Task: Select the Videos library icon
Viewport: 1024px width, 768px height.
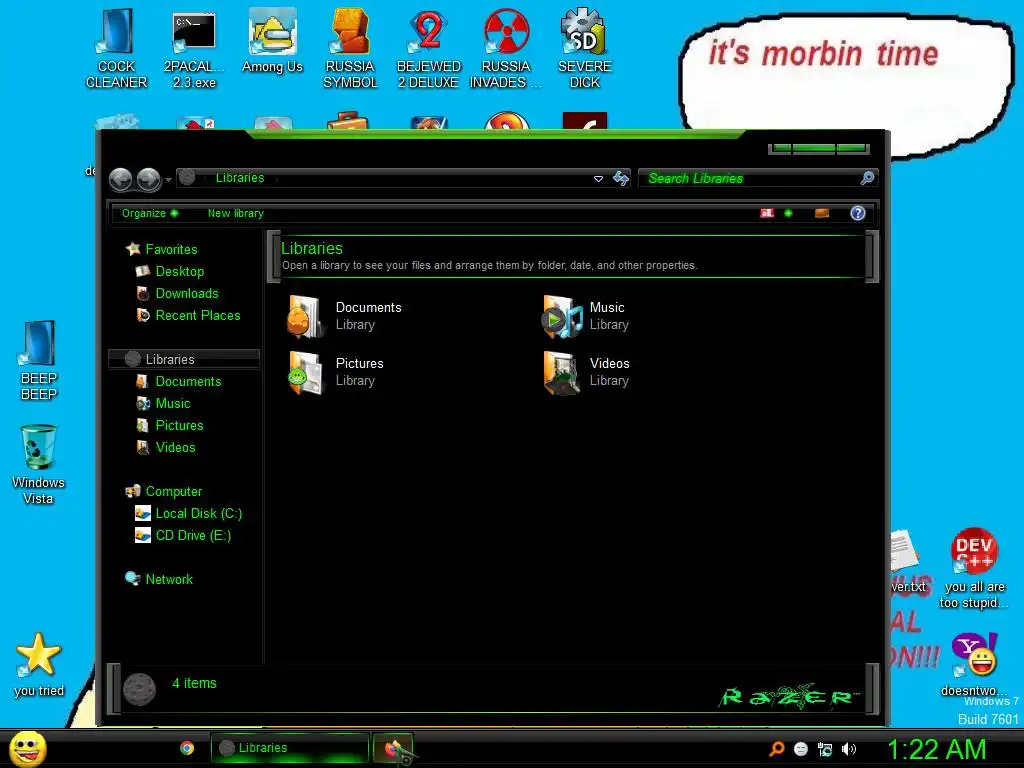Action: pyautogui.click(x=561, y=372)
